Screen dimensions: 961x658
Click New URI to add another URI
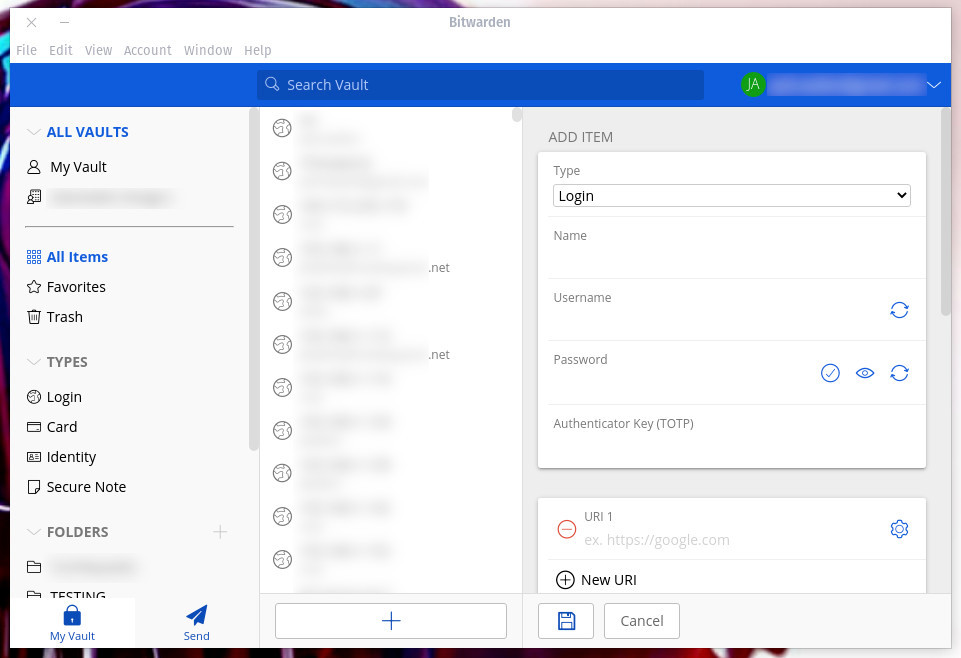pos(596,580)
